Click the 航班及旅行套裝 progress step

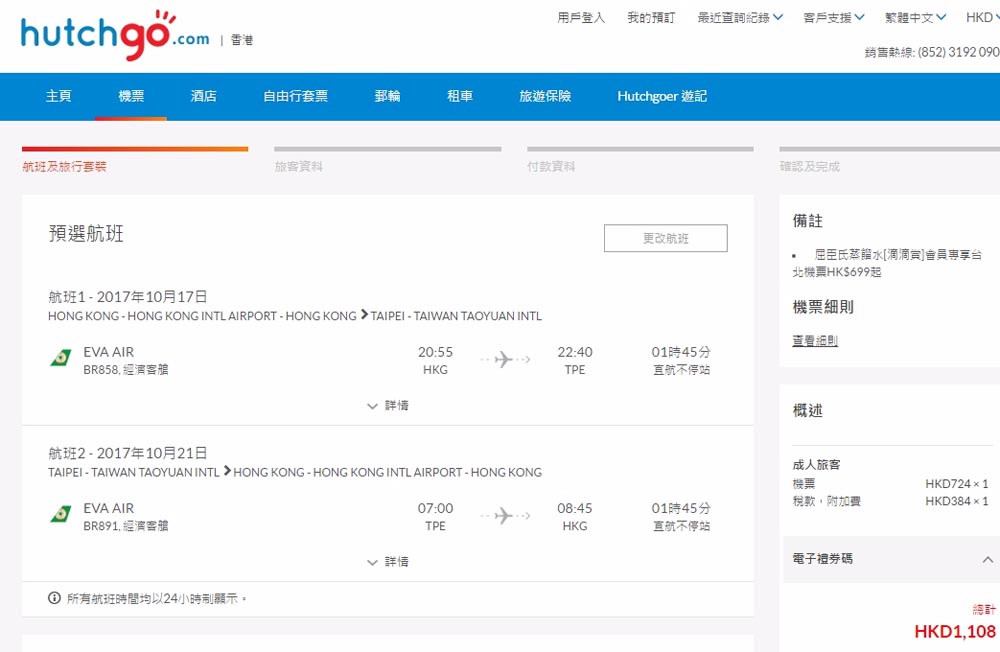coord(64,167)
